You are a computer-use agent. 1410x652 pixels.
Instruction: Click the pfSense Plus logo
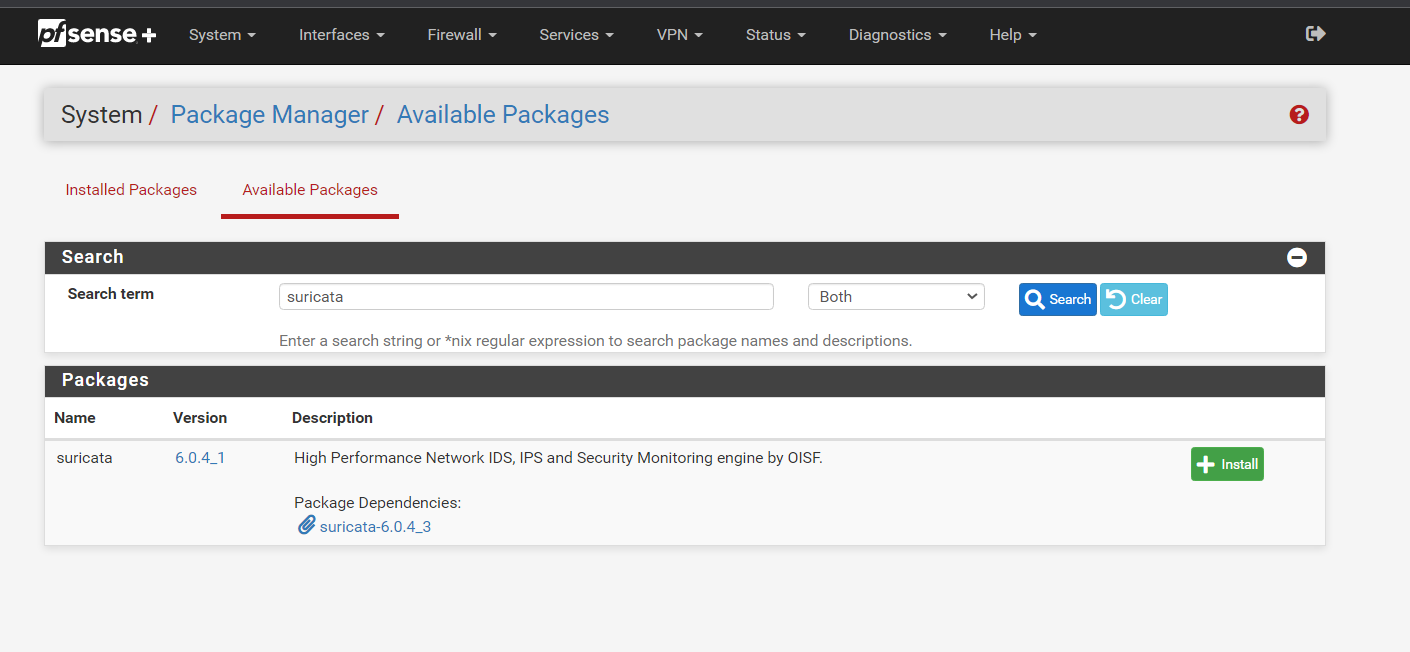pyautogui.click(x=97, y=34)
